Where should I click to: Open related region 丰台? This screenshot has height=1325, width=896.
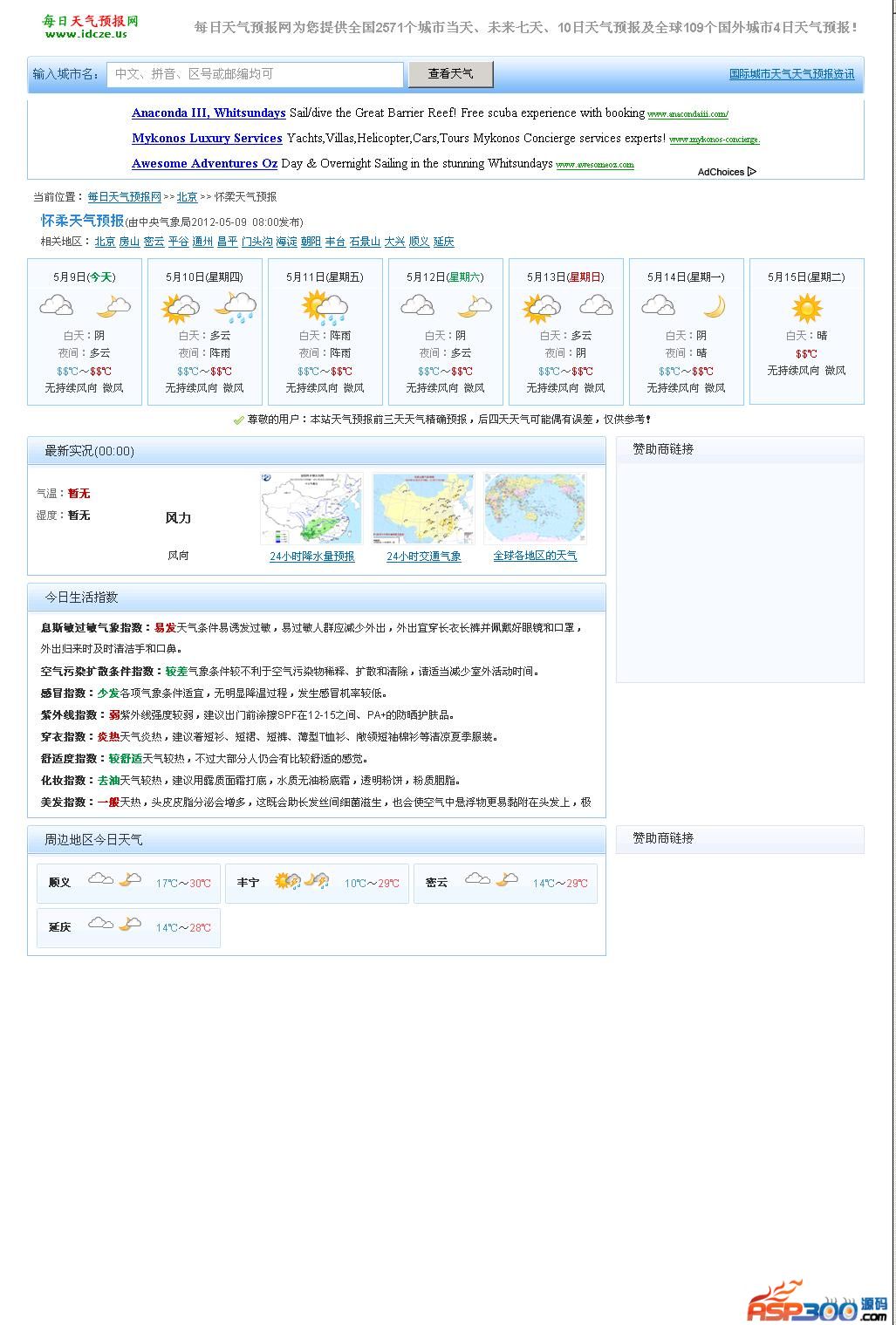335,242
